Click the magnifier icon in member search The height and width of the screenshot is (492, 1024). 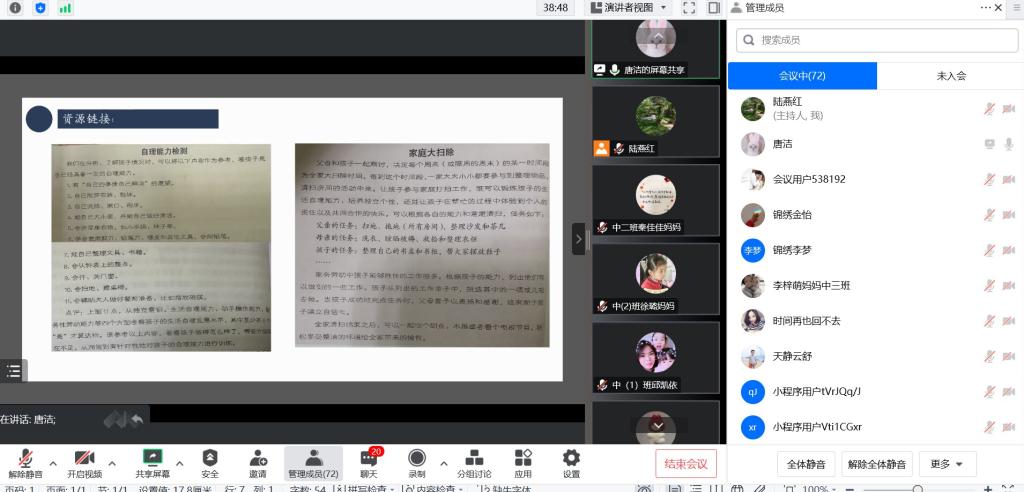coord(748,40)
